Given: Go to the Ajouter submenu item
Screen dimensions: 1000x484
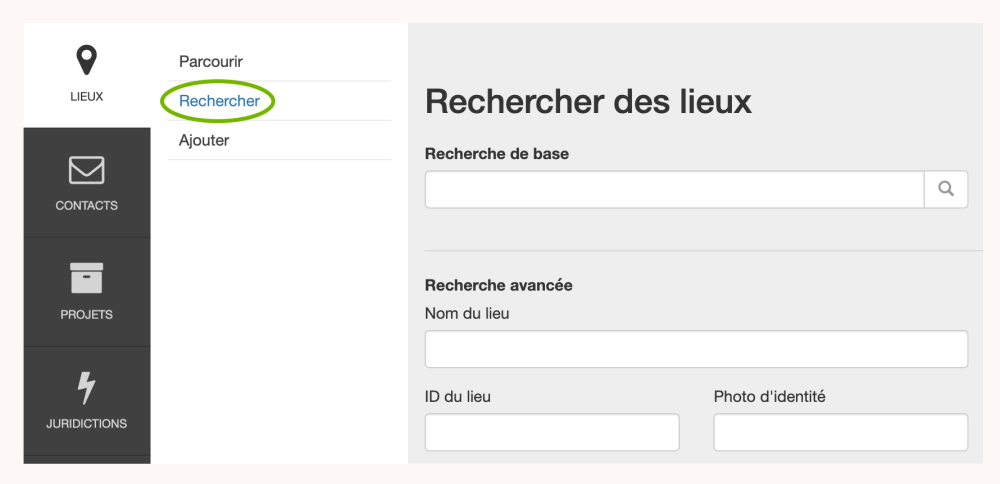Looking at the screenshot, I should click(x=204, y=140).
